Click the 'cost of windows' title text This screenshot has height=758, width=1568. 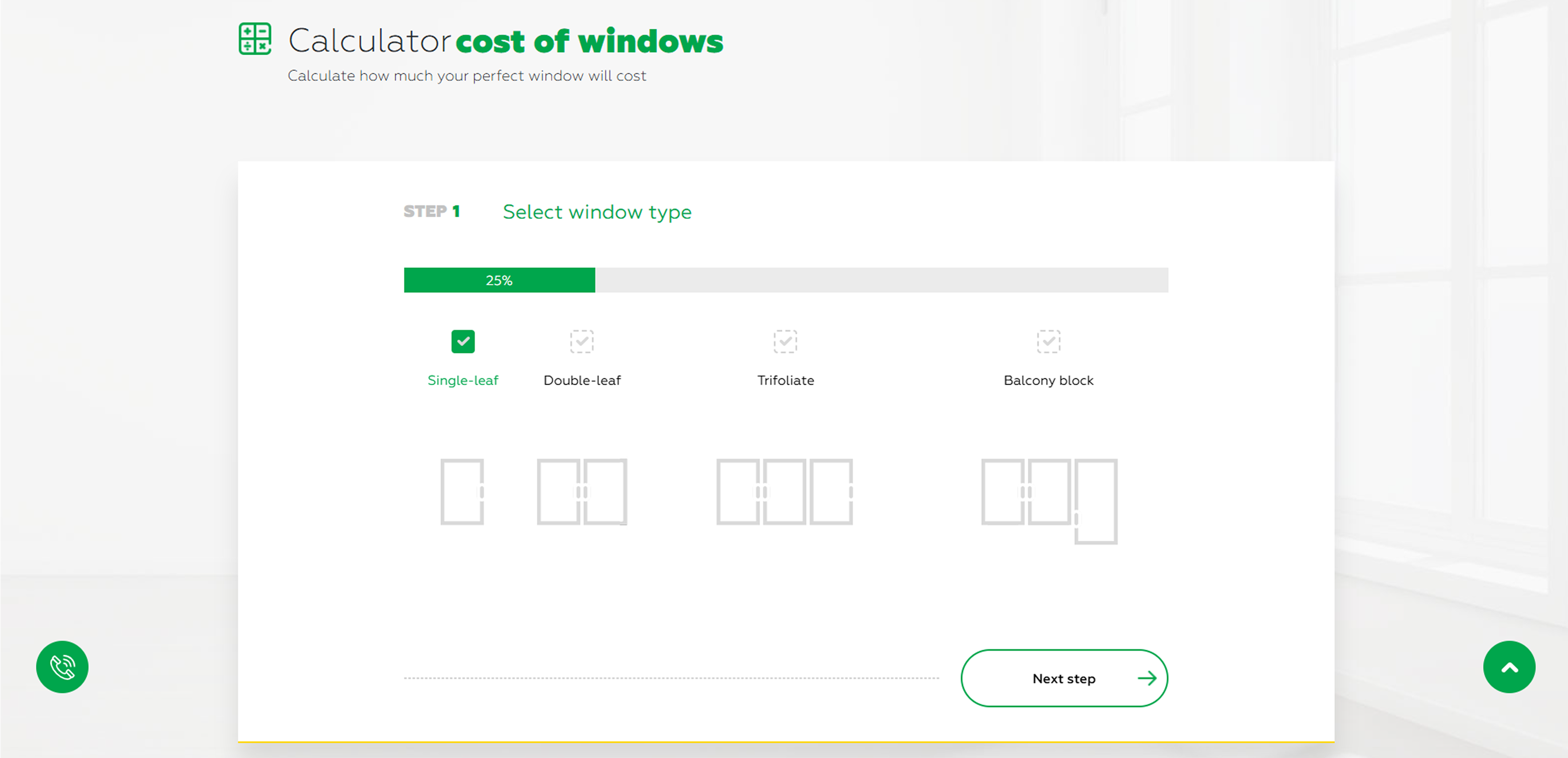589,42
